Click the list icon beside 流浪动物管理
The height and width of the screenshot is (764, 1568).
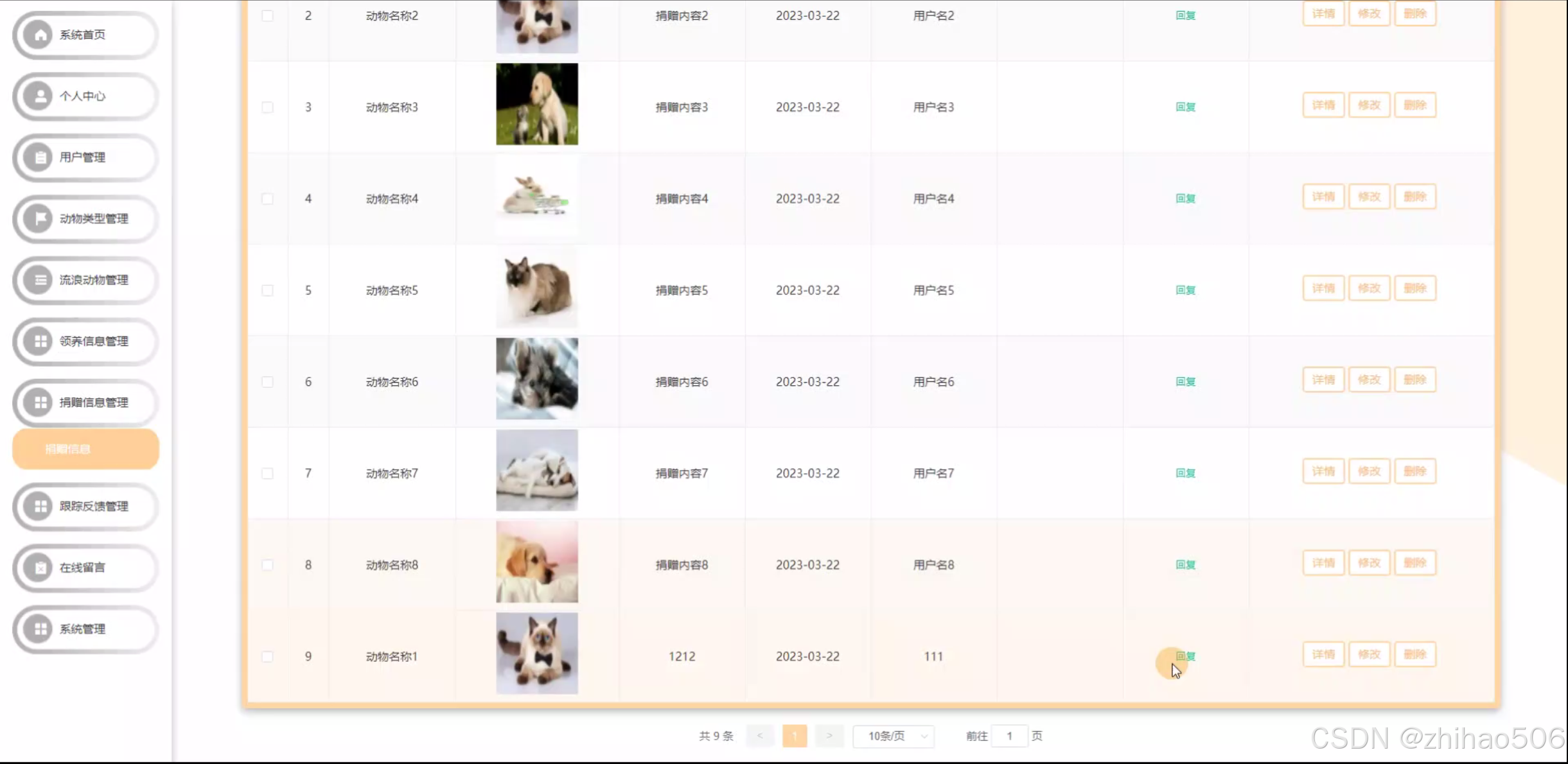[40, 280]
